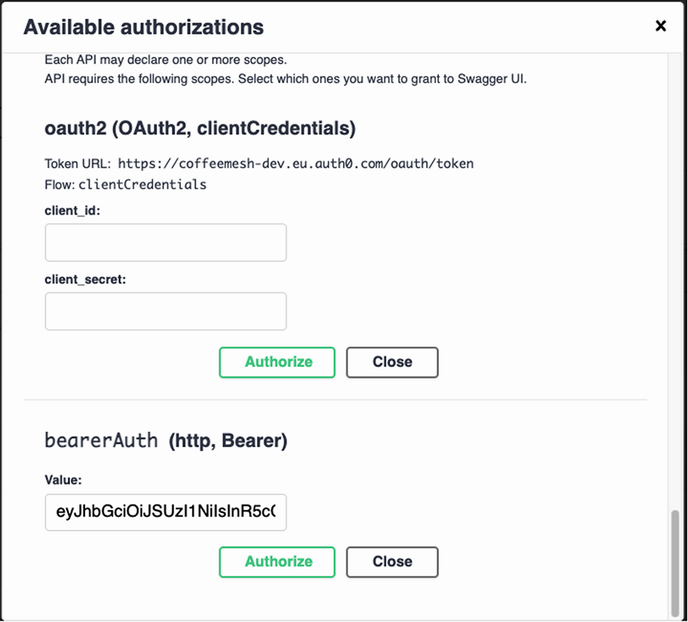Click the client_id input field
The height and width of the screenshot is (622, 688).
(166, 243)
